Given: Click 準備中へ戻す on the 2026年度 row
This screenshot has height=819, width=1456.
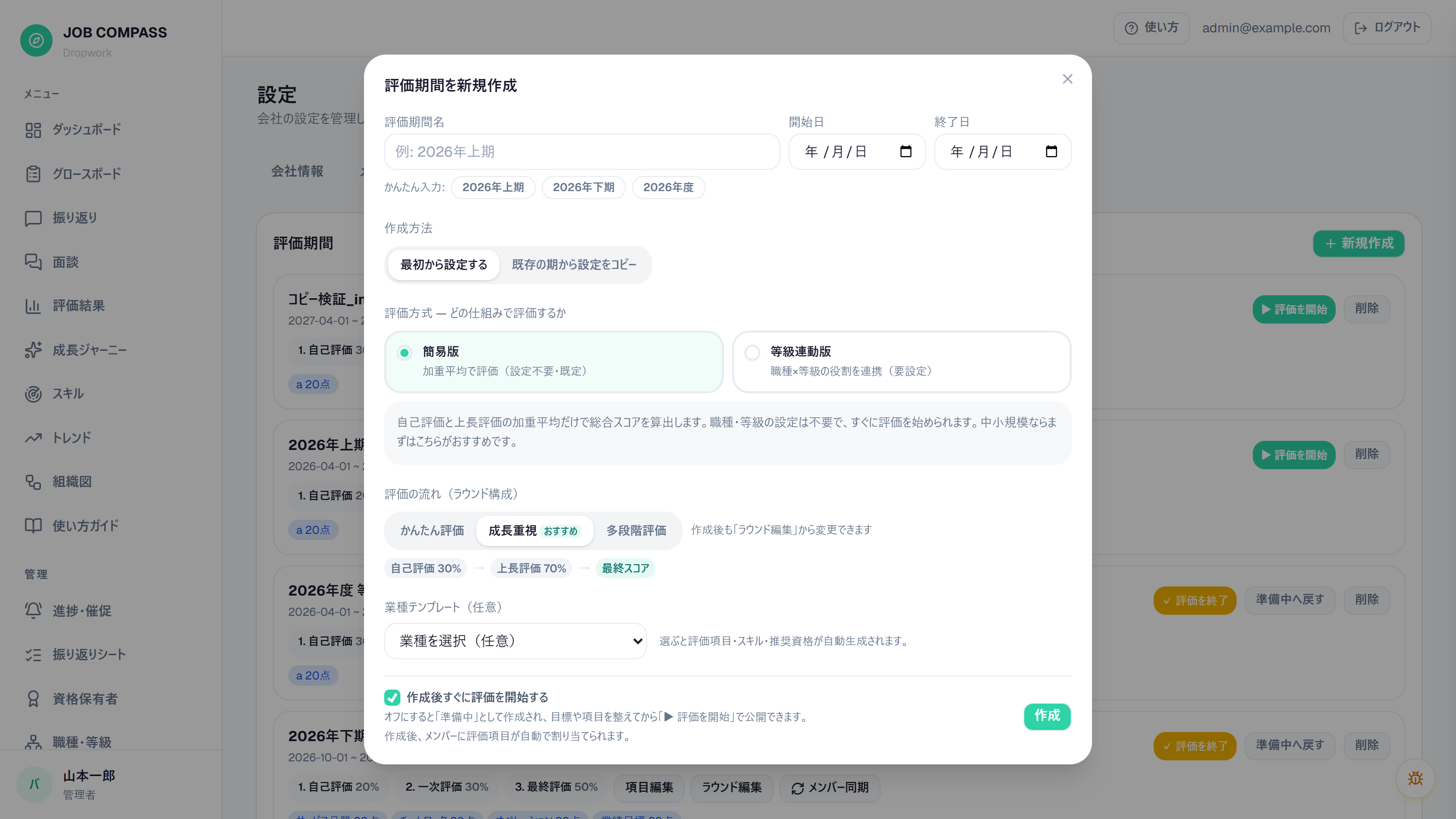Looking at the screenshot, I should click(1290, 600).
